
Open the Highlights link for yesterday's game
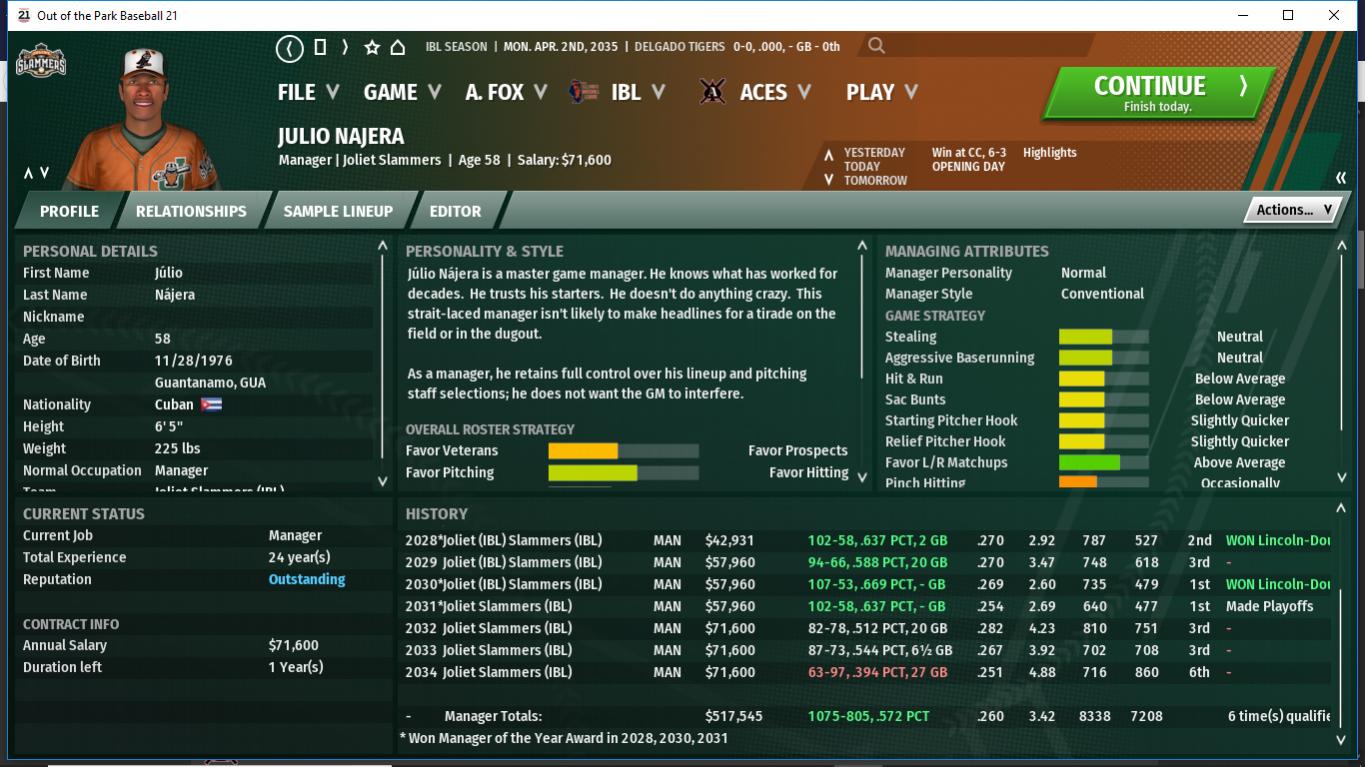1049,153
